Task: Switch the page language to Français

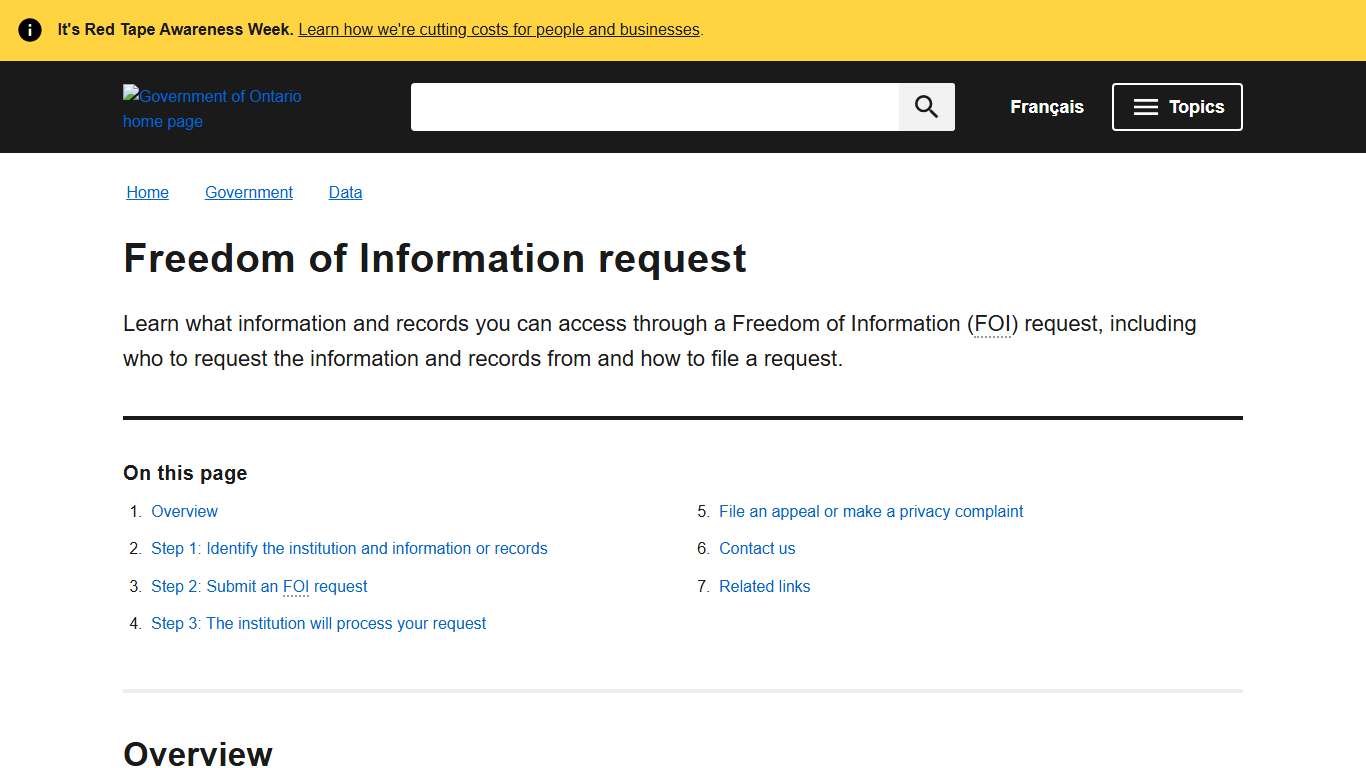Action: click(1046, 106)
